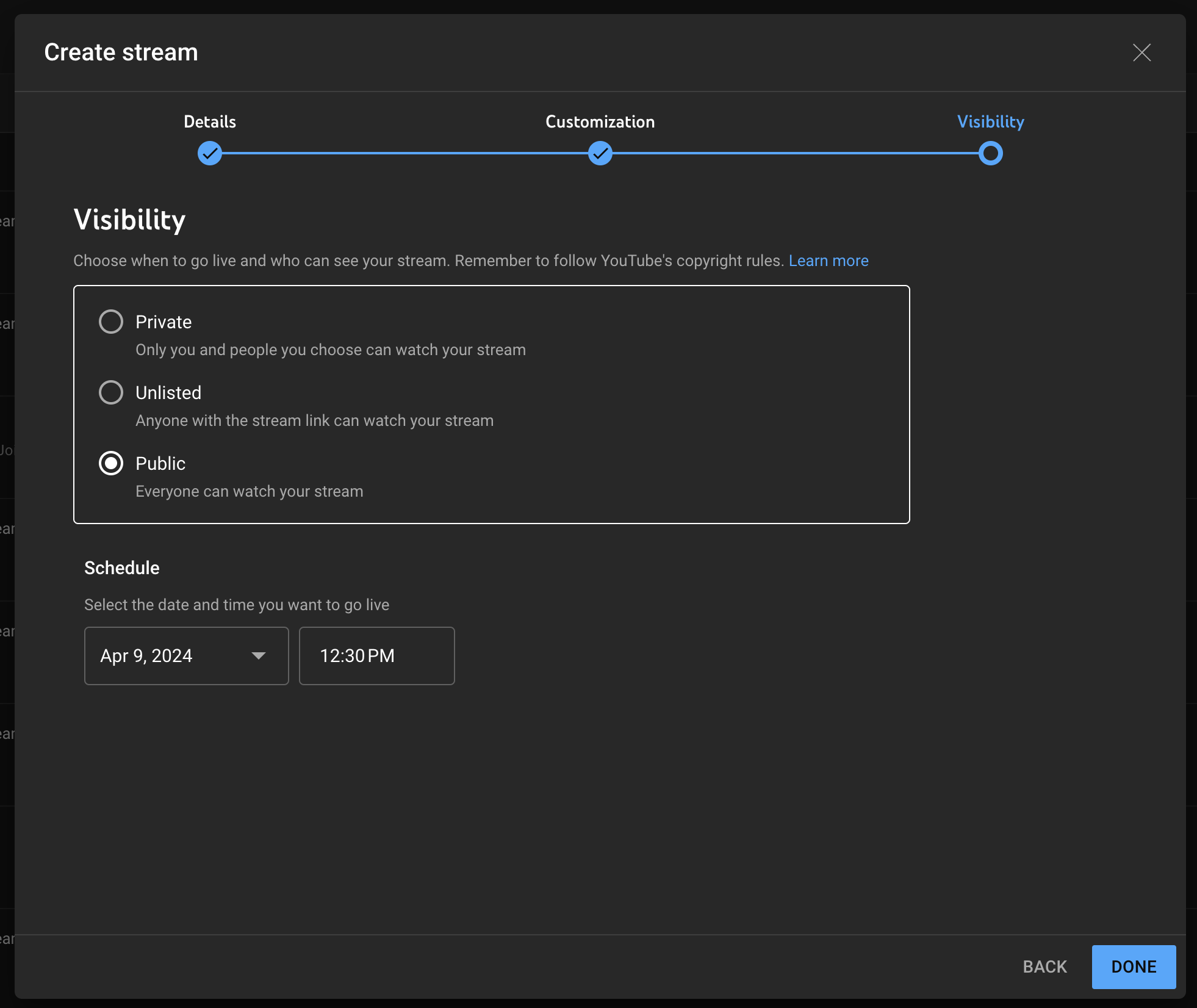The height and width of the screenshot is (1008, 1197).
Task: Click 'Only you and people you choose' description
Action: tap(331, 350)
